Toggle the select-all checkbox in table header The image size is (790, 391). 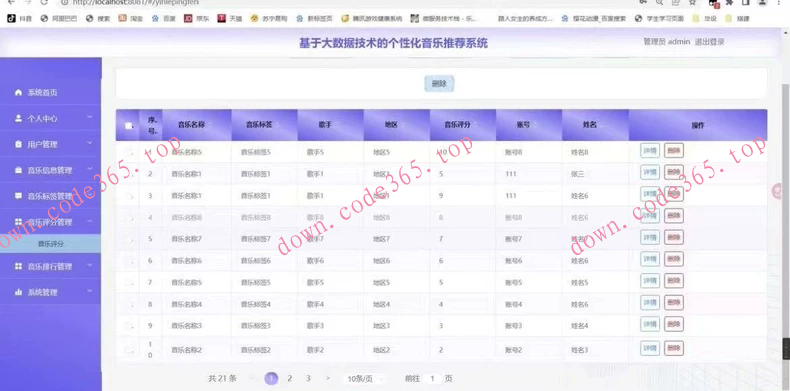[x=128, y=126]
